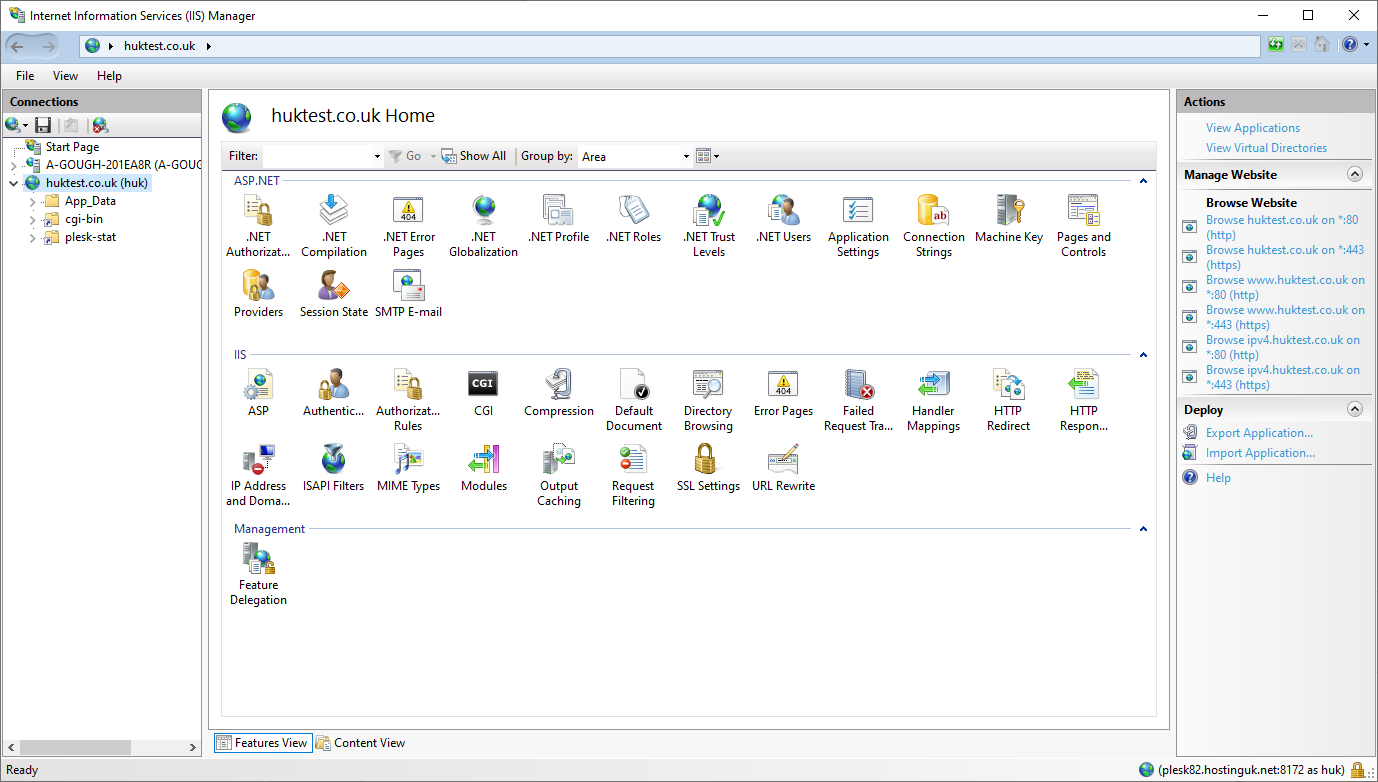Screen dimensions: 1378x782
Task: Open the File menu
Action: pos(25,76)
